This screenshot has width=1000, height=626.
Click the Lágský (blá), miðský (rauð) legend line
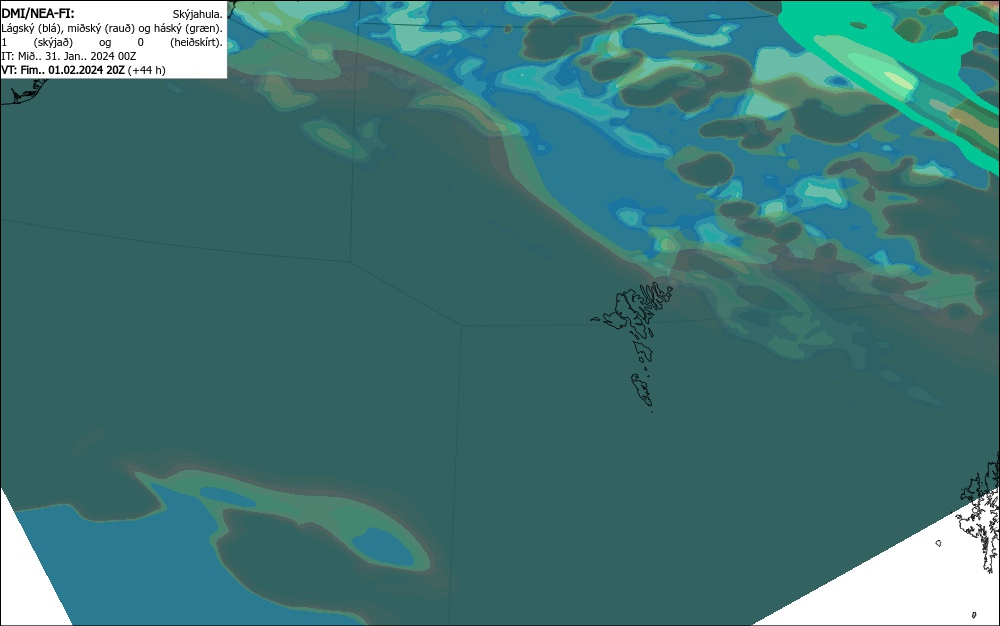point(112,28)
